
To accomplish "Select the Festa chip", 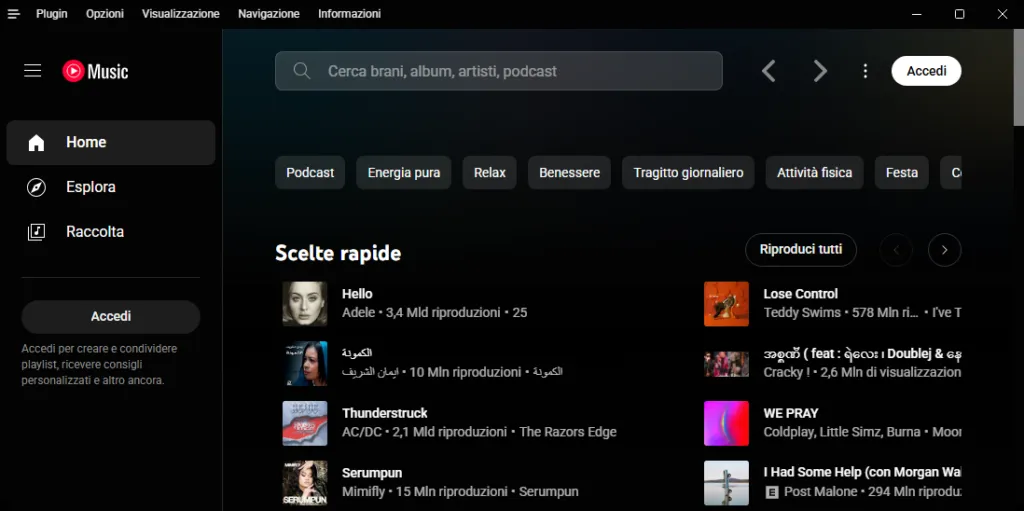I will pos(902,173).
